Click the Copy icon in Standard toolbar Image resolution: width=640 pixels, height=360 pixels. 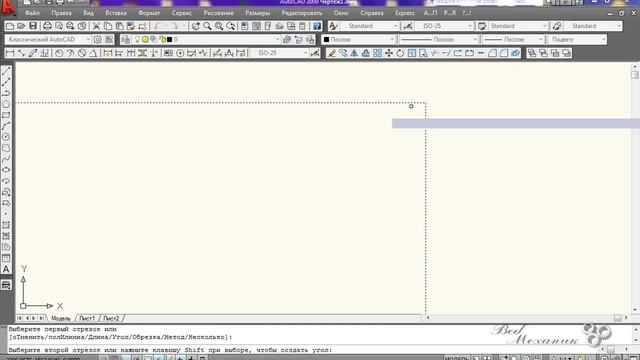(x=108, y=26)
